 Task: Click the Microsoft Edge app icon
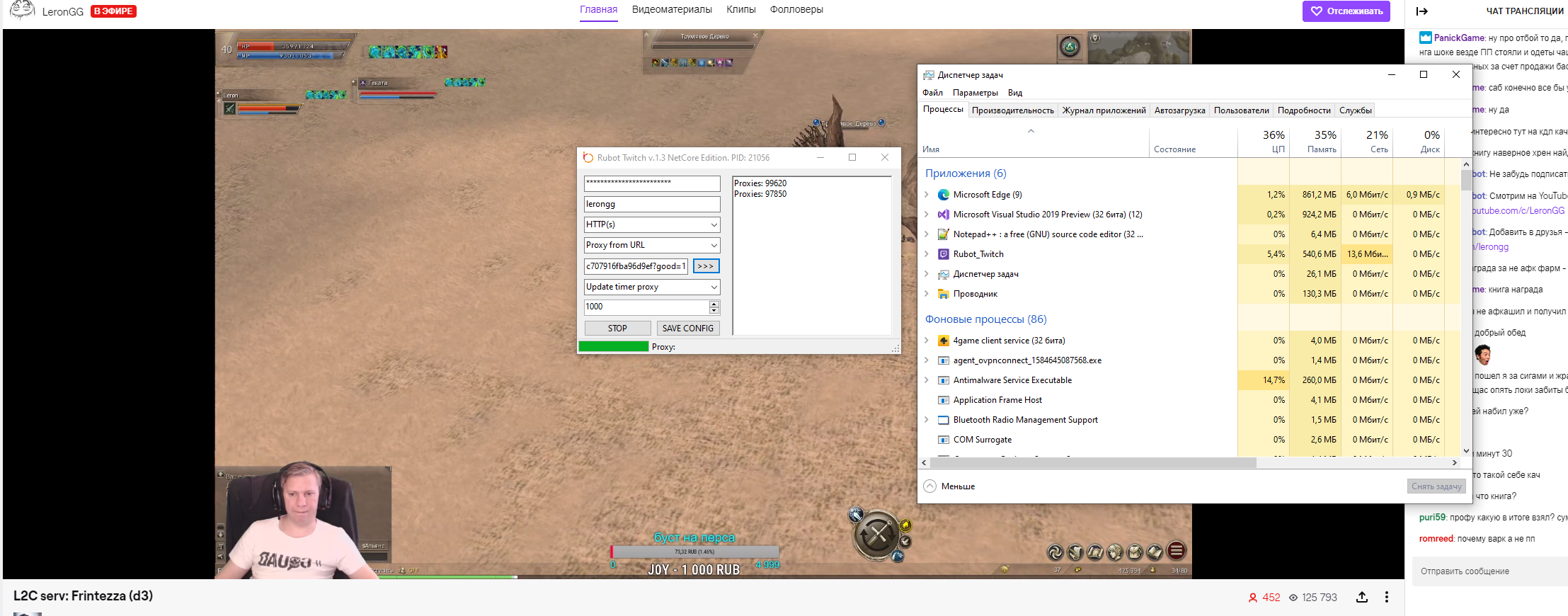pos(943,195)
